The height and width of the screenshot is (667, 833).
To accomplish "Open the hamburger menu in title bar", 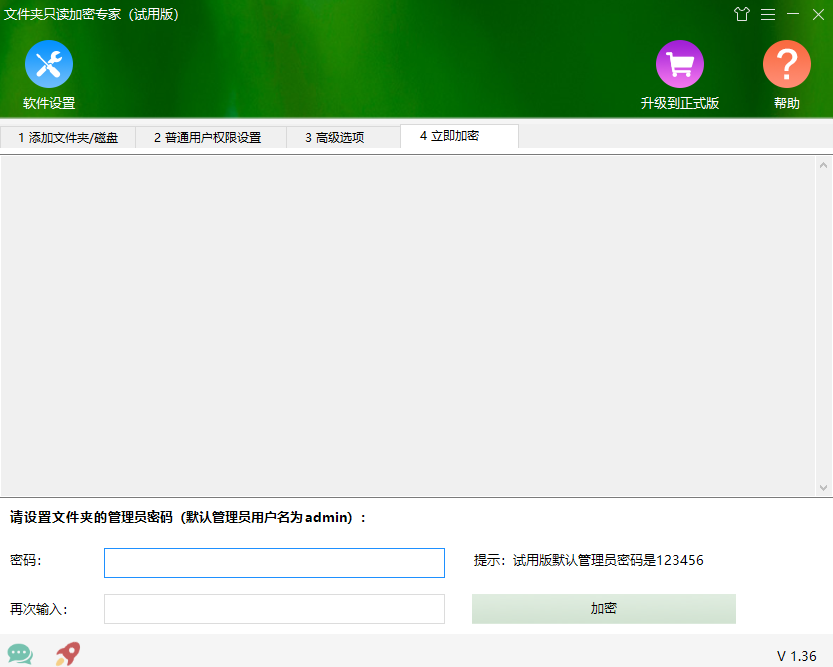I will (x=766, y=14).
